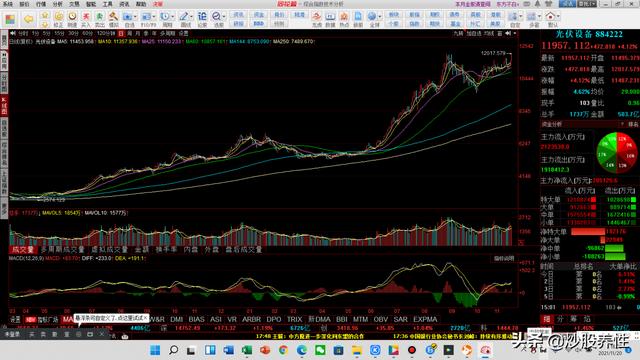Select the 成交量 volume tab
The width and height of the screenshot is (640, 360).
point(23,249)
